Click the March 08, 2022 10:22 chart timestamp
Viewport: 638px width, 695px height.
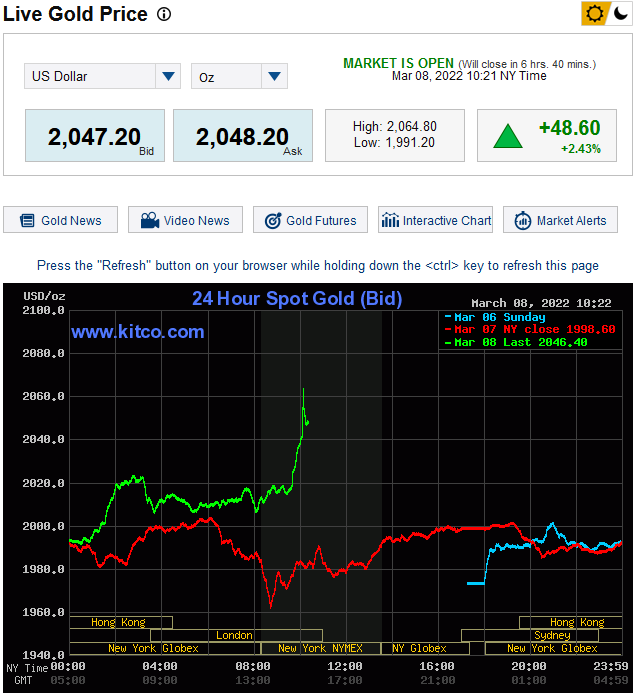541,303
